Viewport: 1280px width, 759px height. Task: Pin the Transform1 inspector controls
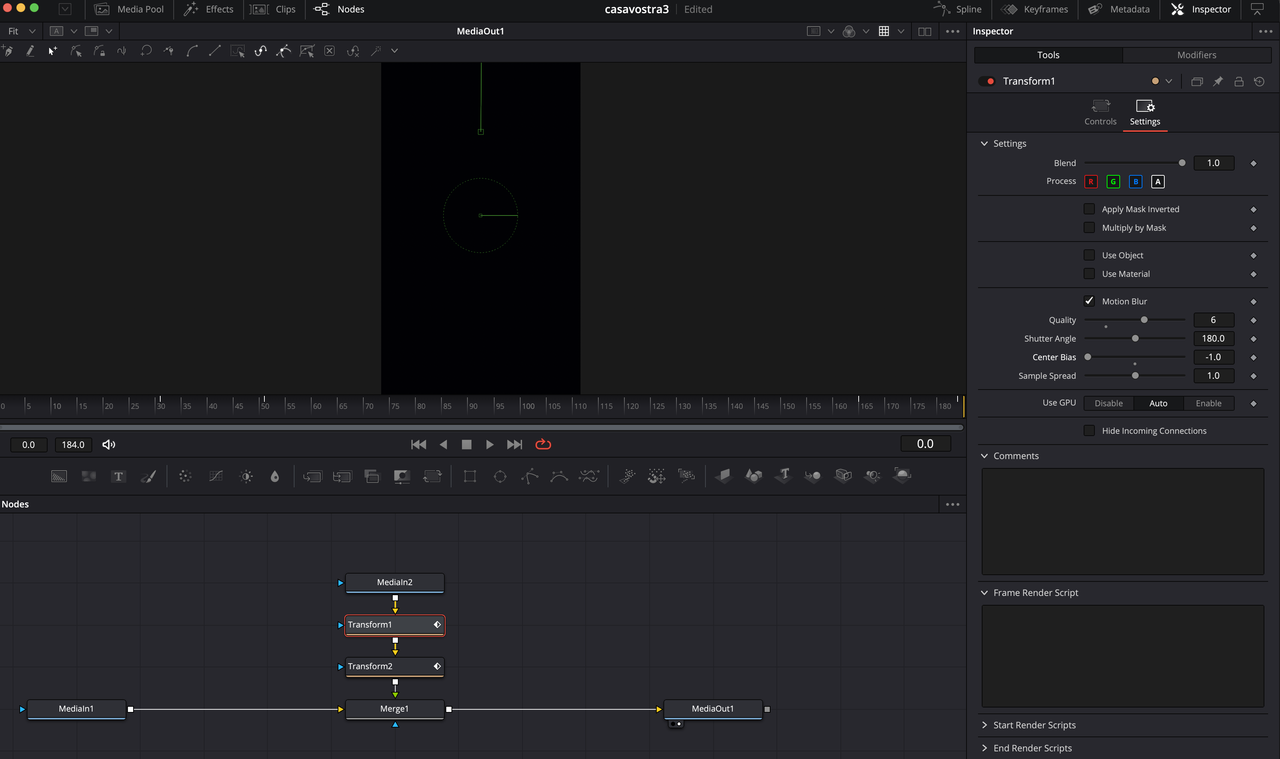point(1218,81)
